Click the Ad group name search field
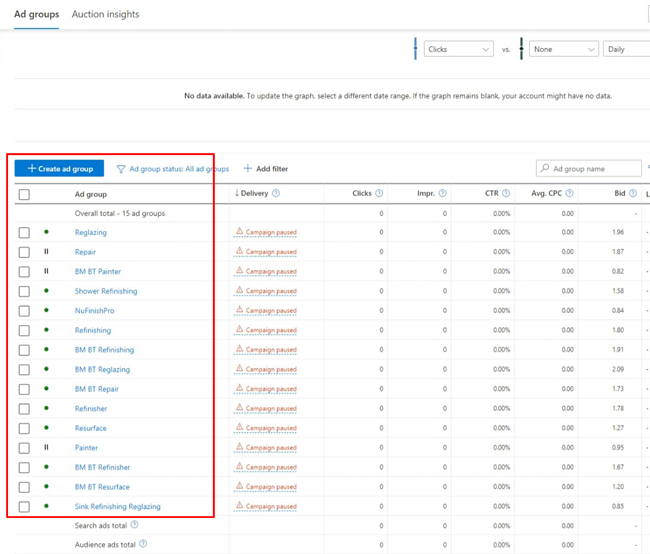Screen dimensions: 650x554 point(589,168)
